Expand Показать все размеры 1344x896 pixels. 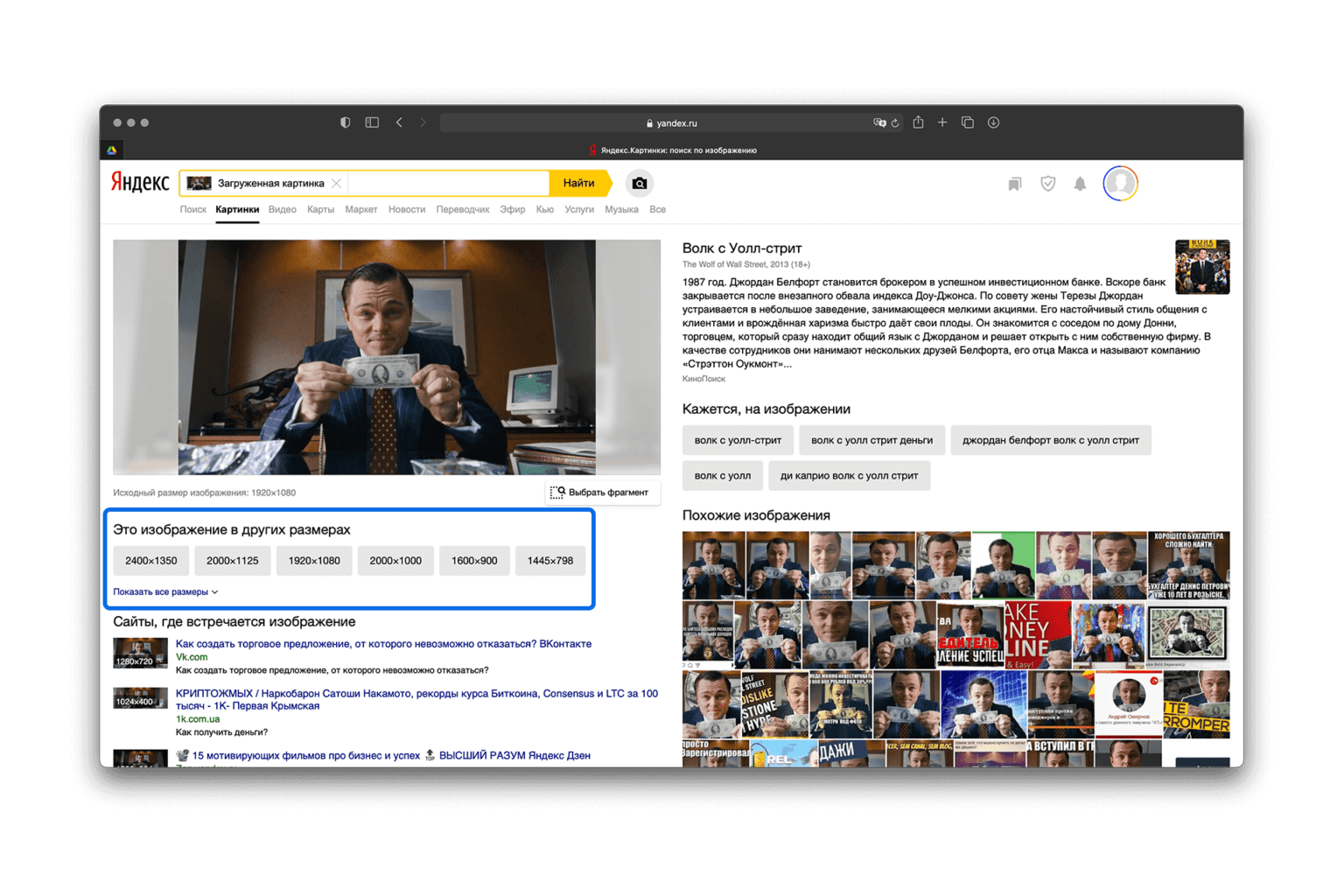pos(165,592)
